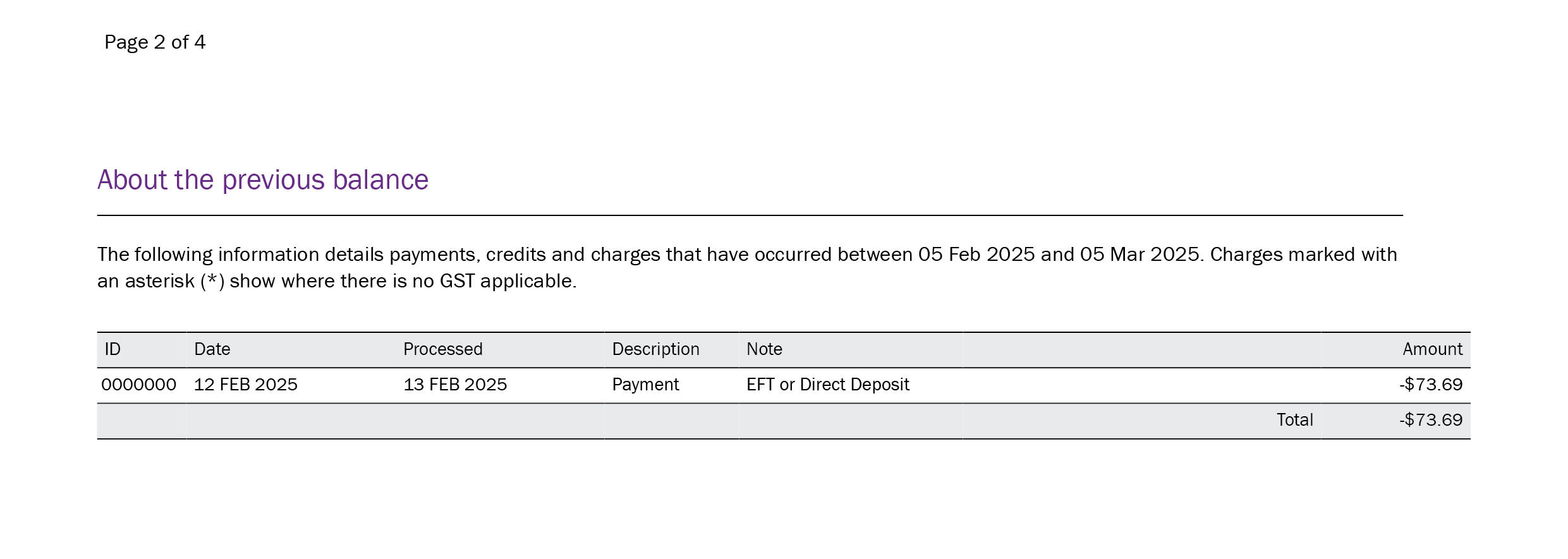Screen dimensions: 1568x559
Task: Click the horizontal rule below the heading
Action: click(750, 215)
